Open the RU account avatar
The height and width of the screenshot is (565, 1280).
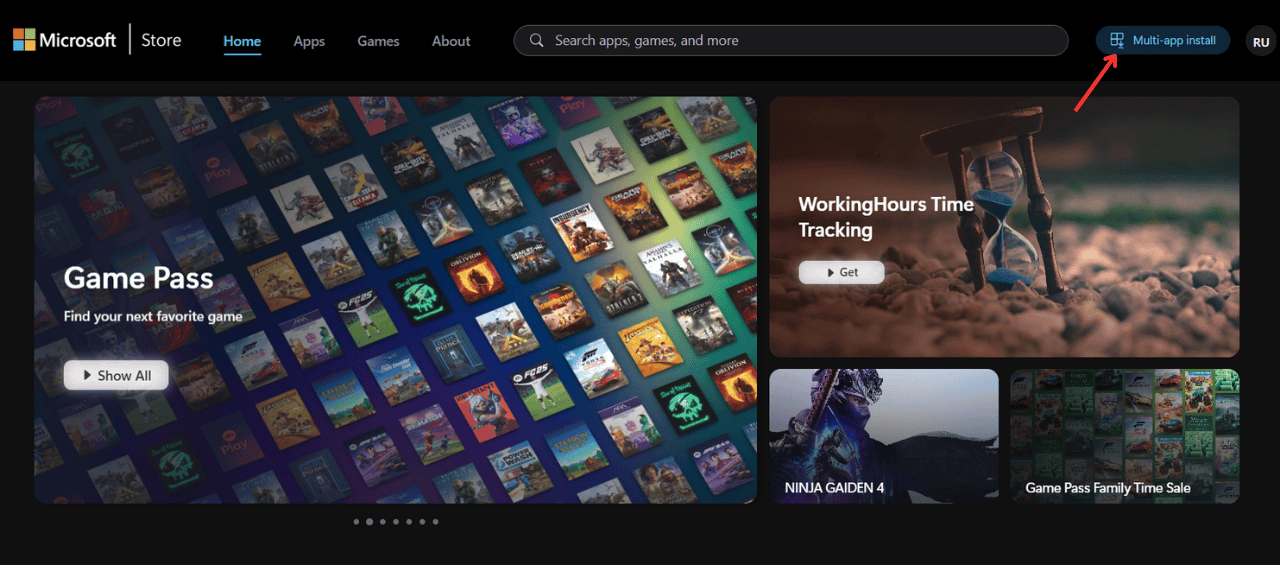[x=1260, y=42]
